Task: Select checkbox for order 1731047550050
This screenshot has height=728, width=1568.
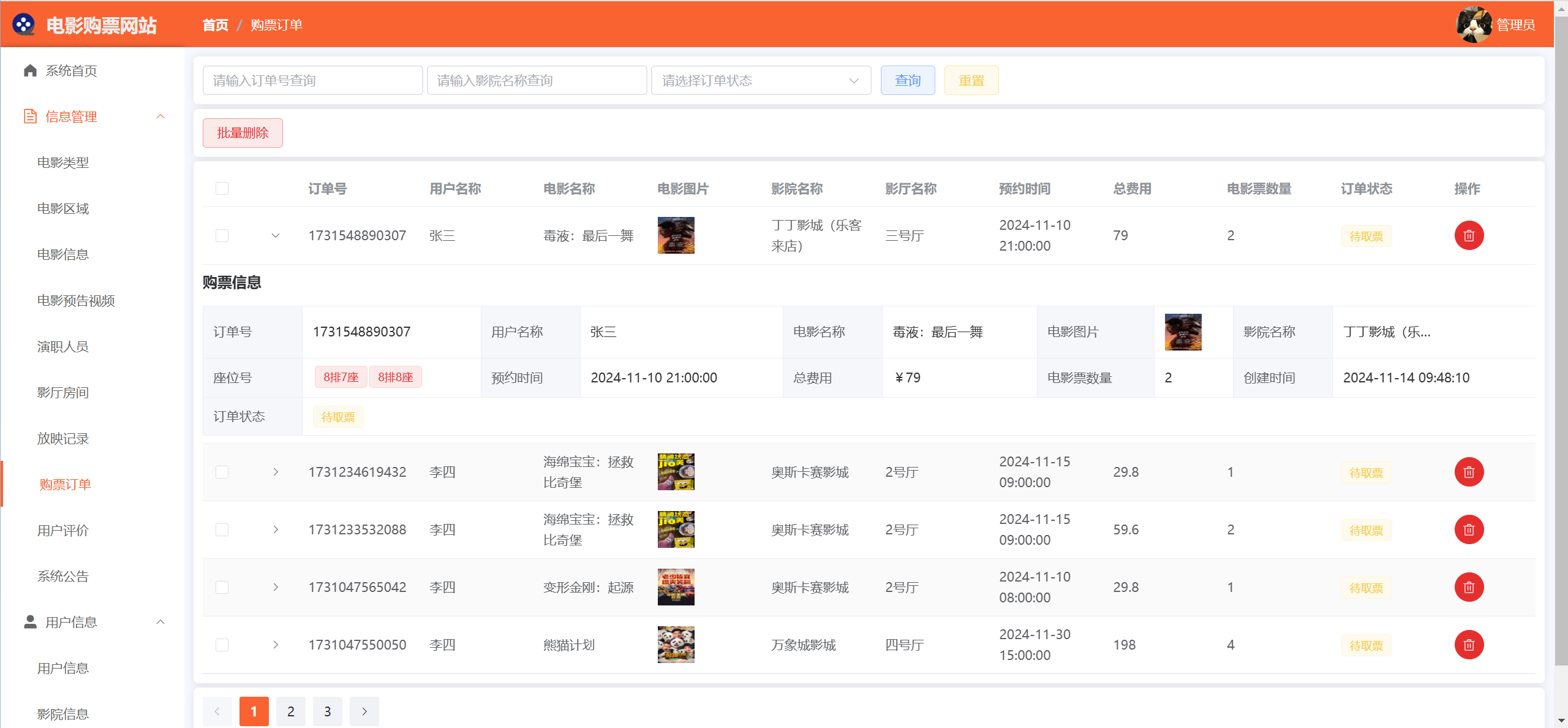Action: pos(222,645)
